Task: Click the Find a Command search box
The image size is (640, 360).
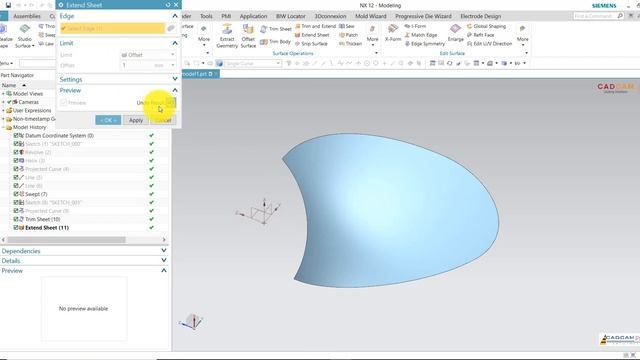Action: 594,16
